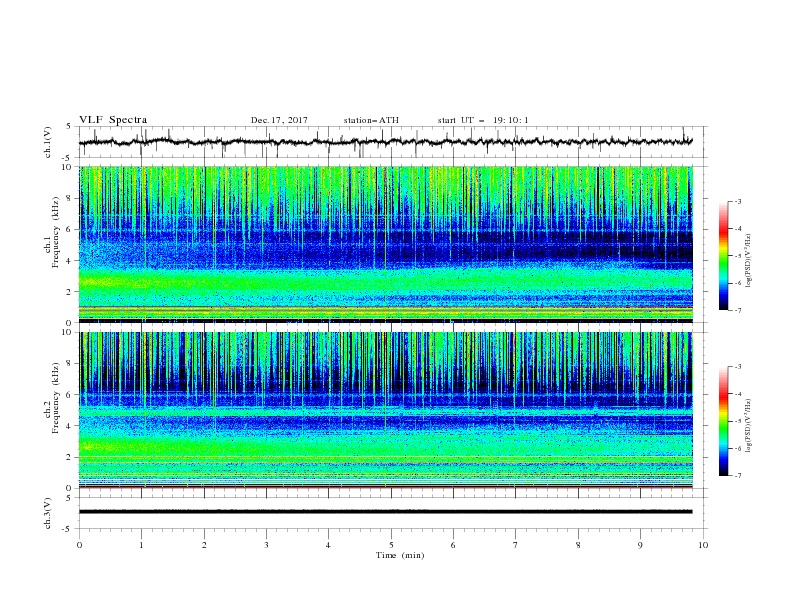Select the date text "Dec. 17, 2017"
Screen dimensions: 792x612
(279, 120)
